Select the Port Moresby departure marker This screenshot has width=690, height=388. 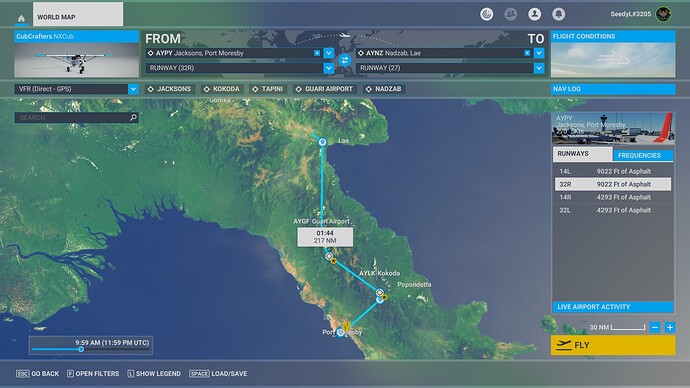341,333
